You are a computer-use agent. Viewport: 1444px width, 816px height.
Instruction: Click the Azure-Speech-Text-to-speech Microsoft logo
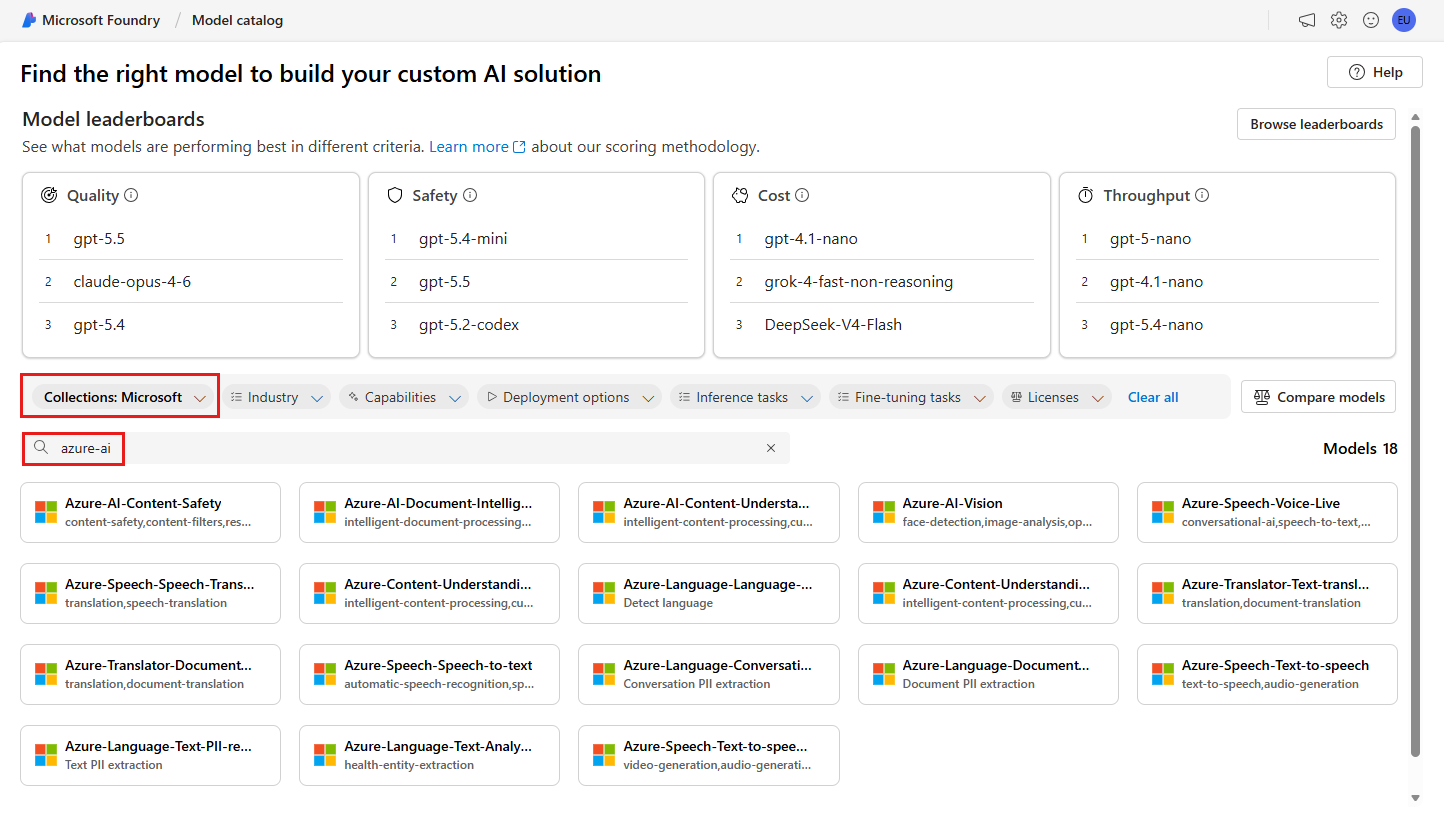pos(1163,674)
